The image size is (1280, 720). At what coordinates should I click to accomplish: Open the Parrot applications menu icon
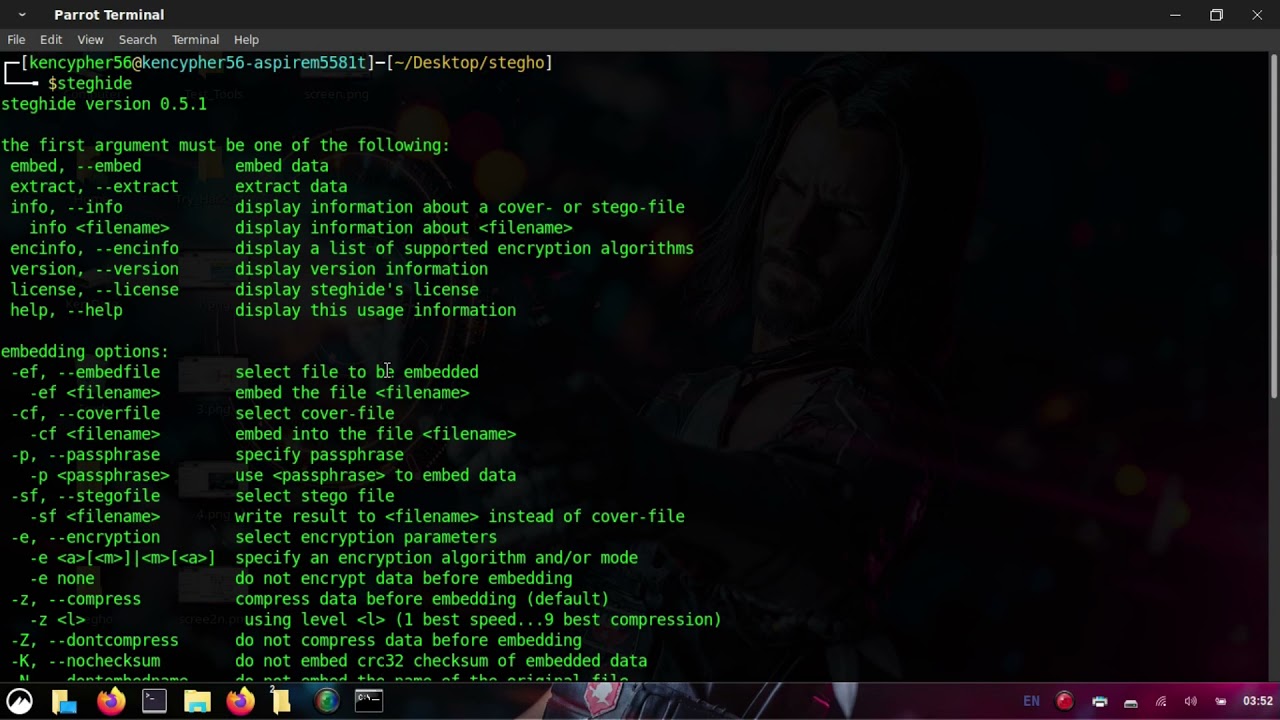pyautogui.click(x=19, y=701)
